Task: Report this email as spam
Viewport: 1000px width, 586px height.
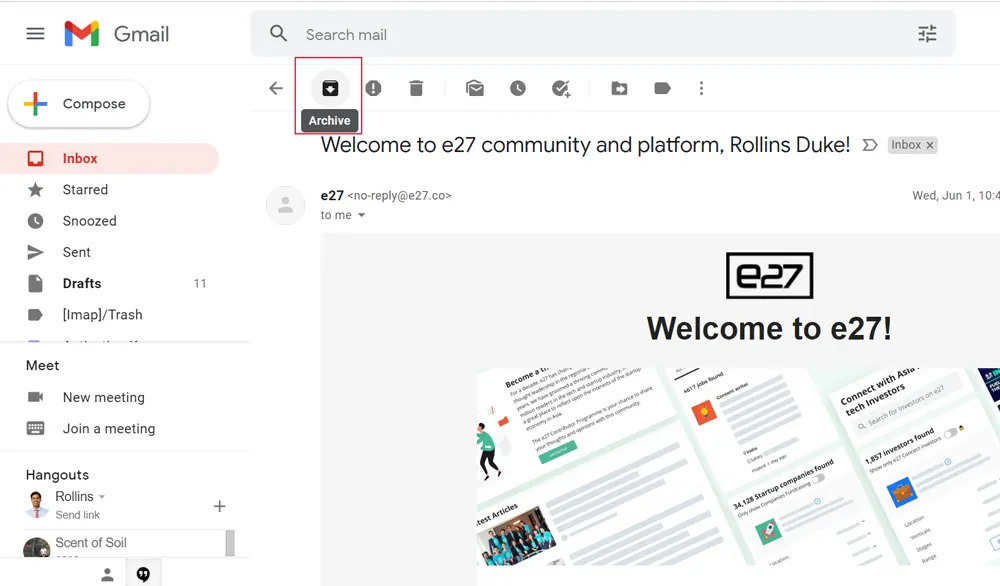Action: coord(373,88)
